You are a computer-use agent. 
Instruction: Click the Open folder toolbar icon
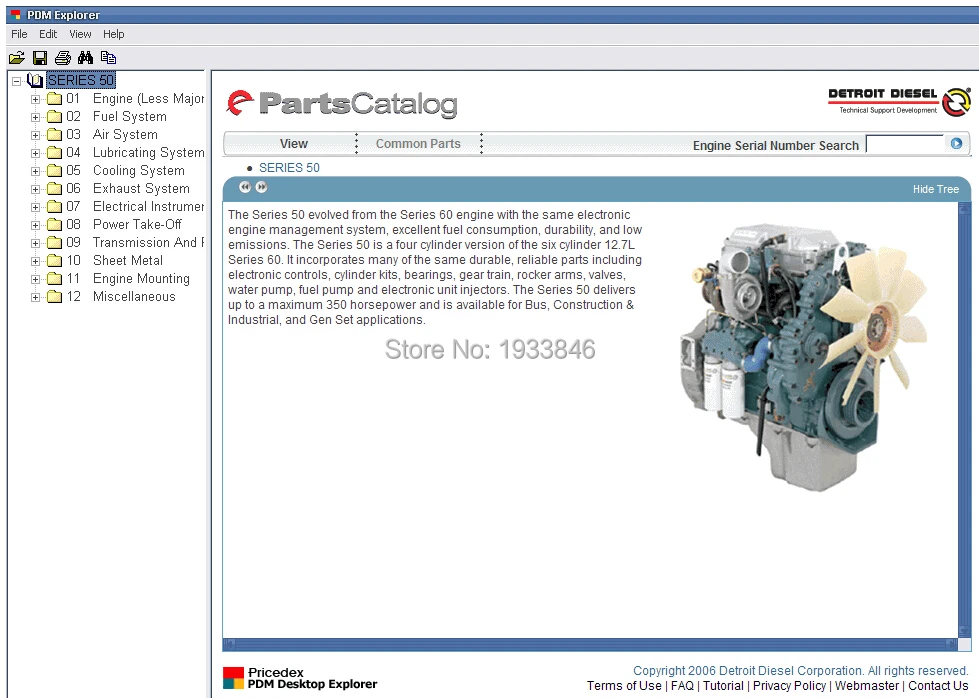click(x=17, y=58)
